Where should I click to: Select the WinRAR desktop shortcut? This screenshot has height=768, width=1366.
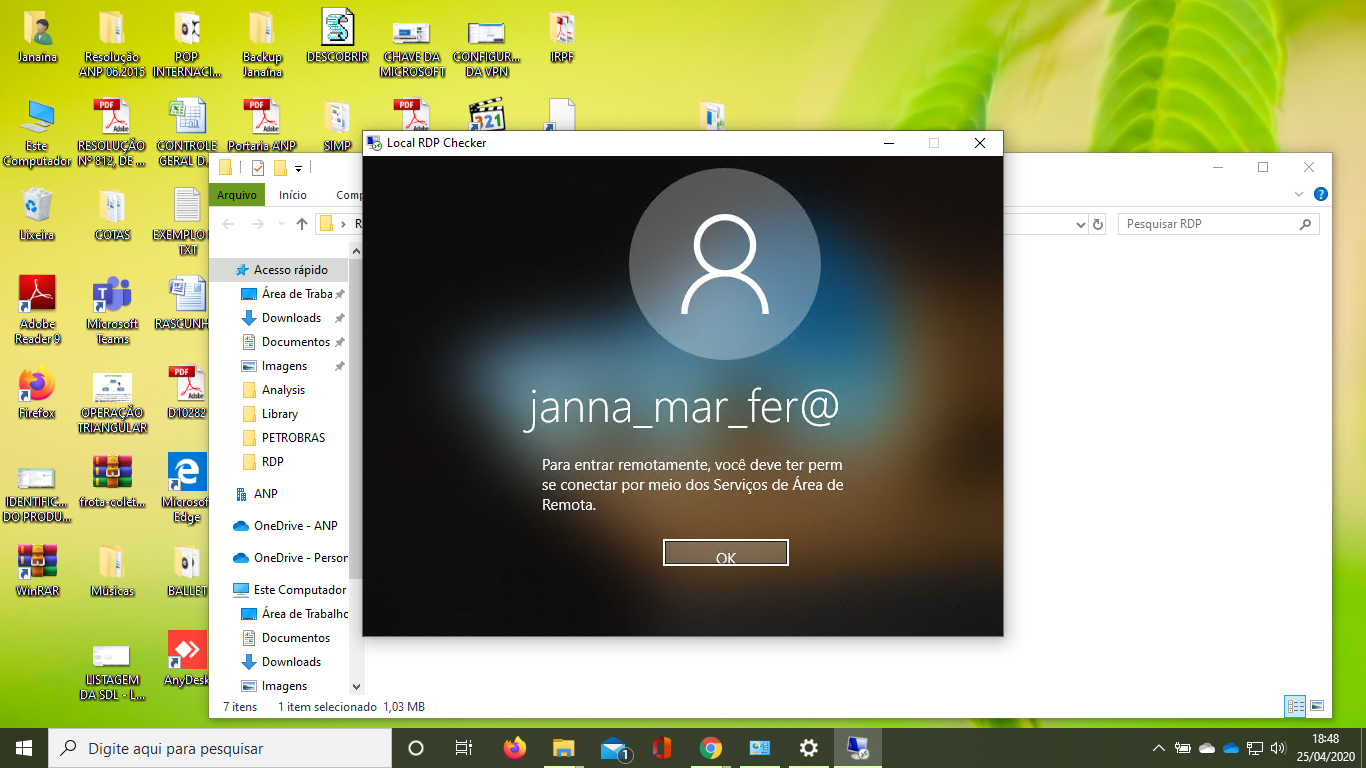[x=37, y=570]
